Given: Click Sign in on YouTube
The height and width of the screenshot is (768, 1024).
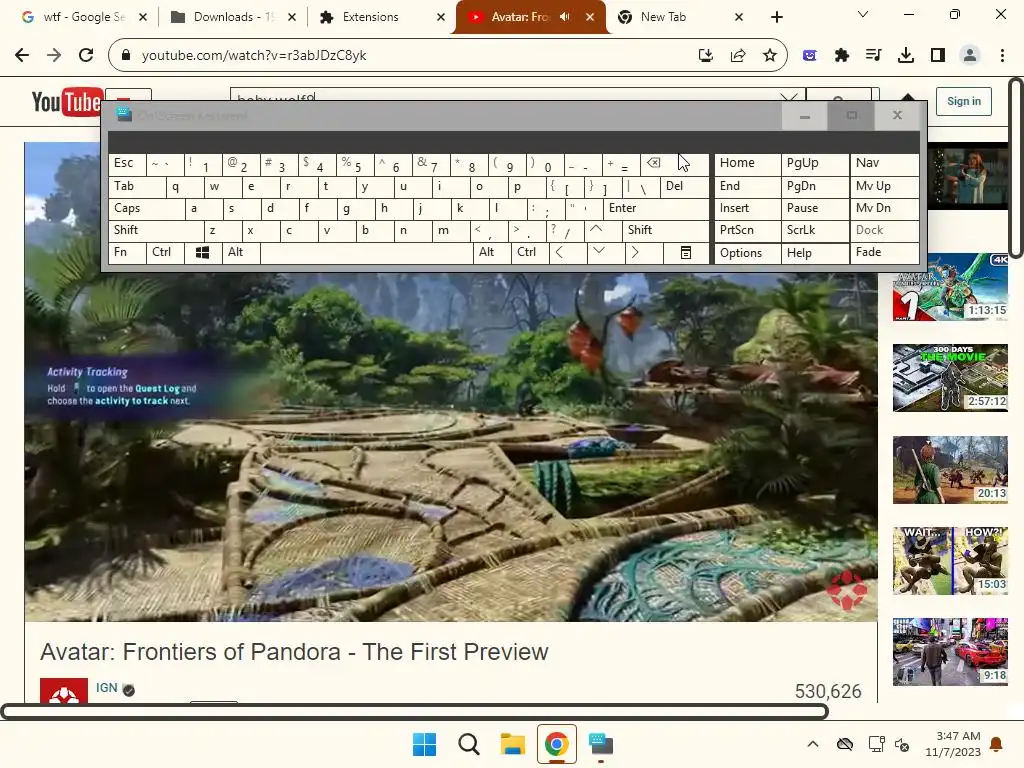Looking at the screenshot, I should (963, 101).
